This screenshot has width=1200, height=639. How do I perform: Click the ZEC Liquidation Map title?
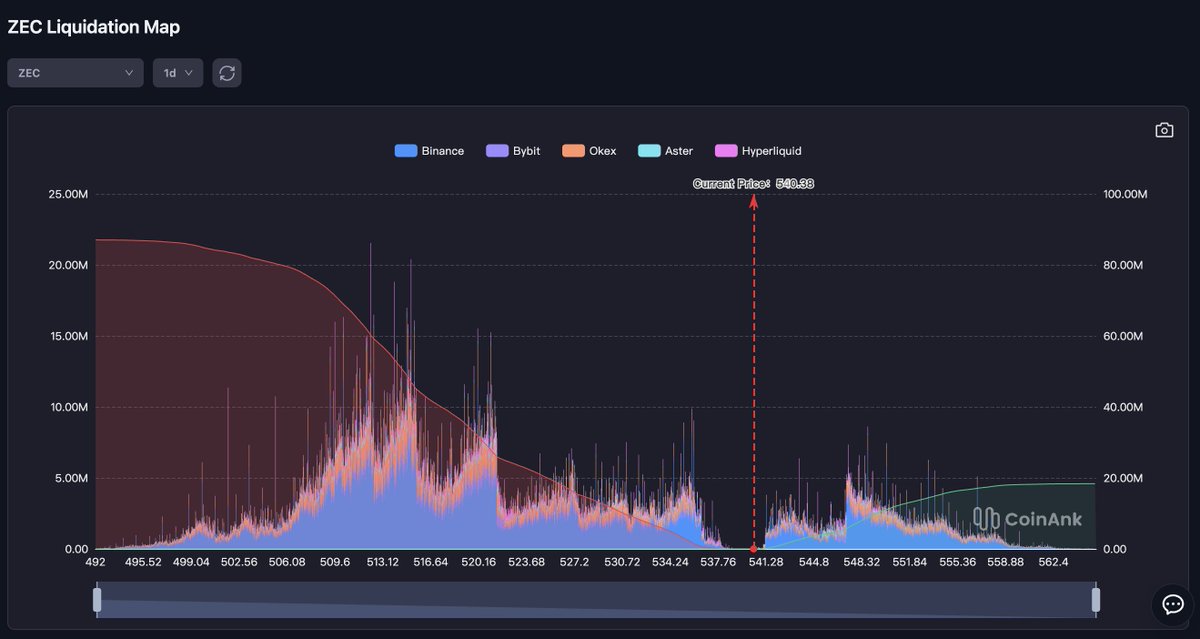(94, 28)
